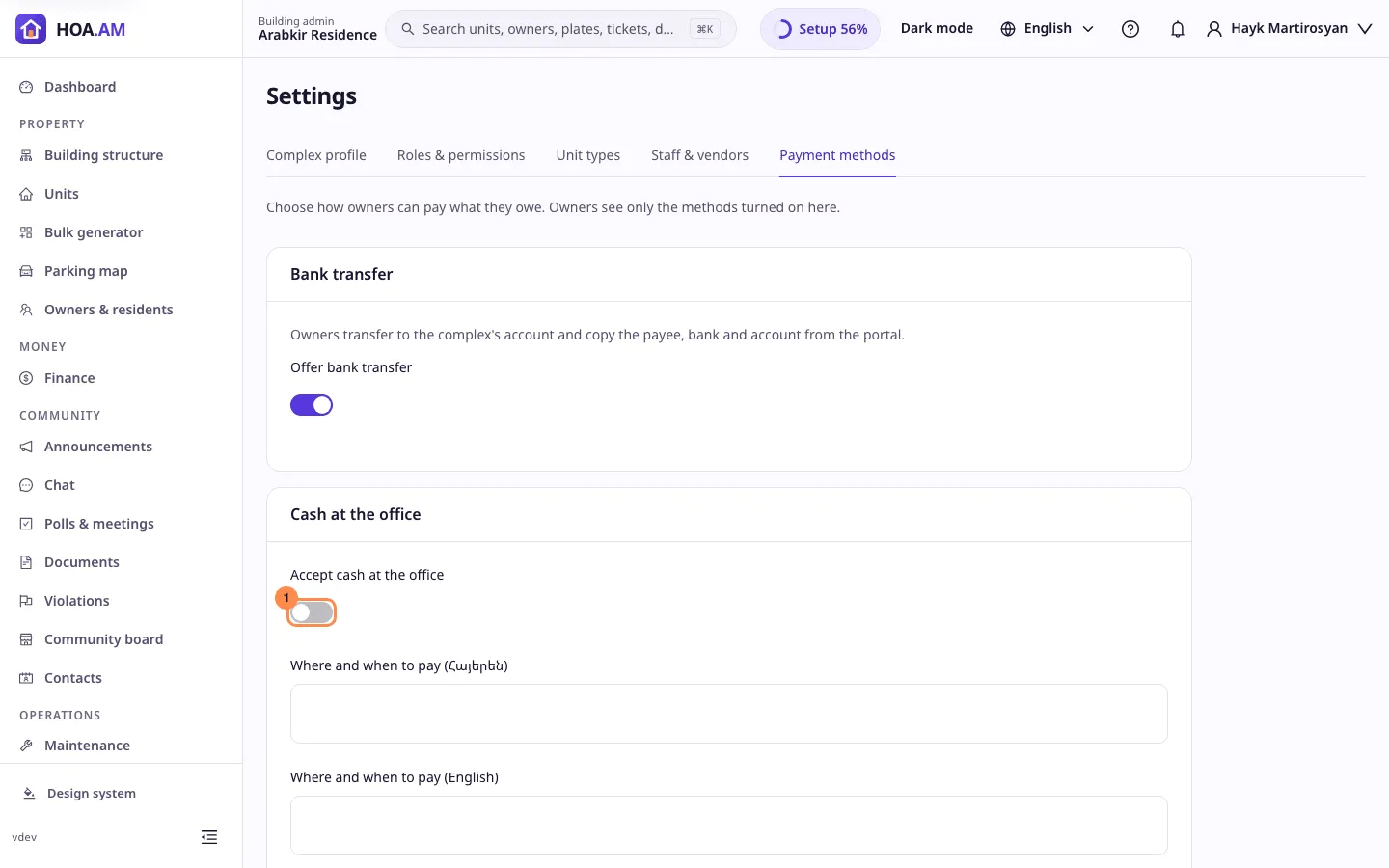This screenshot has height=868, width=1389.
Task: Open the Setup 56% progress button
Action: 821,29
